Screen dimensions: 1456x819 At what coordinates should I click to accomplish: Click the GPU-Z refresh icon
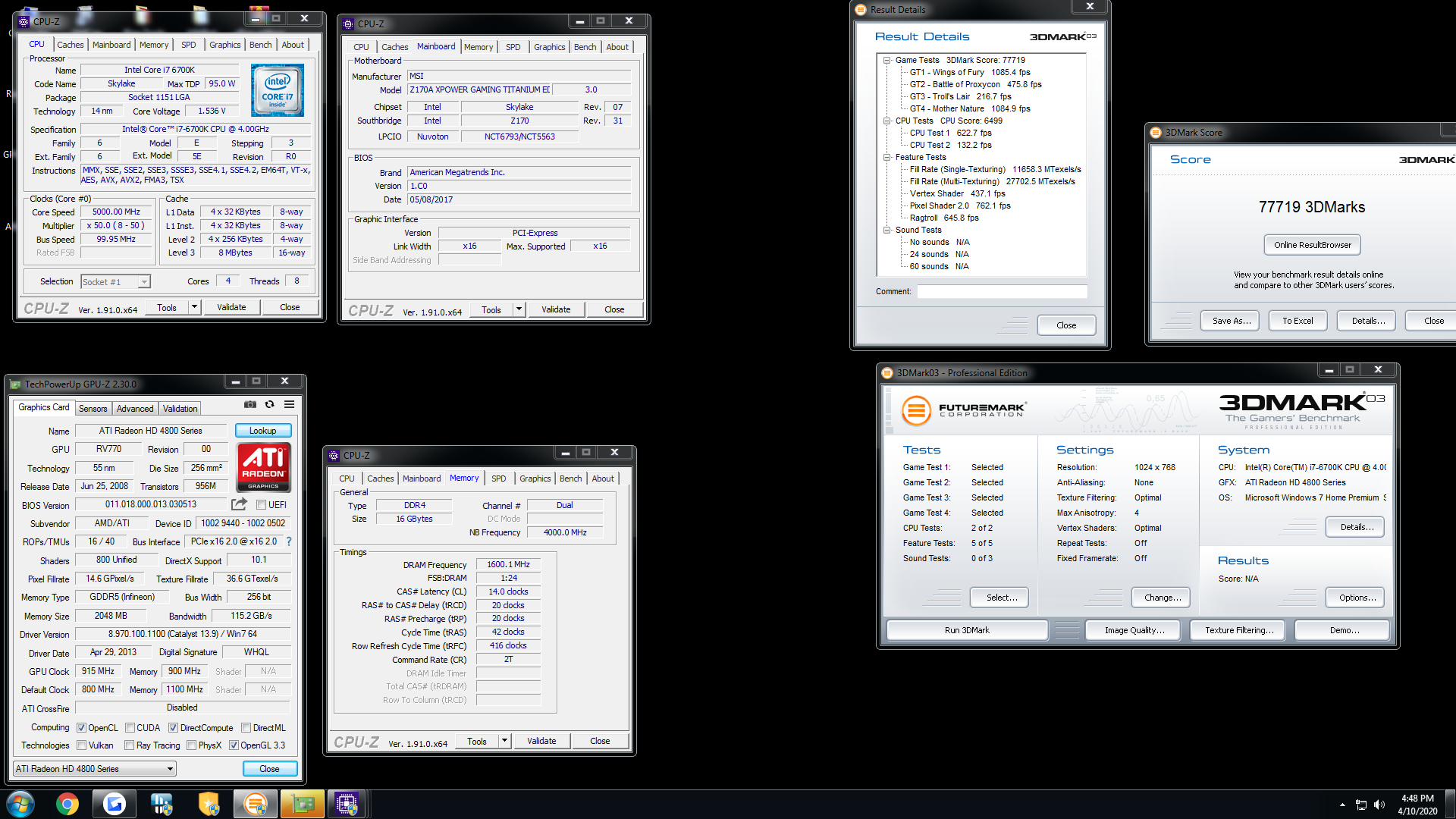pyautogui.click(x=269, y=404)
